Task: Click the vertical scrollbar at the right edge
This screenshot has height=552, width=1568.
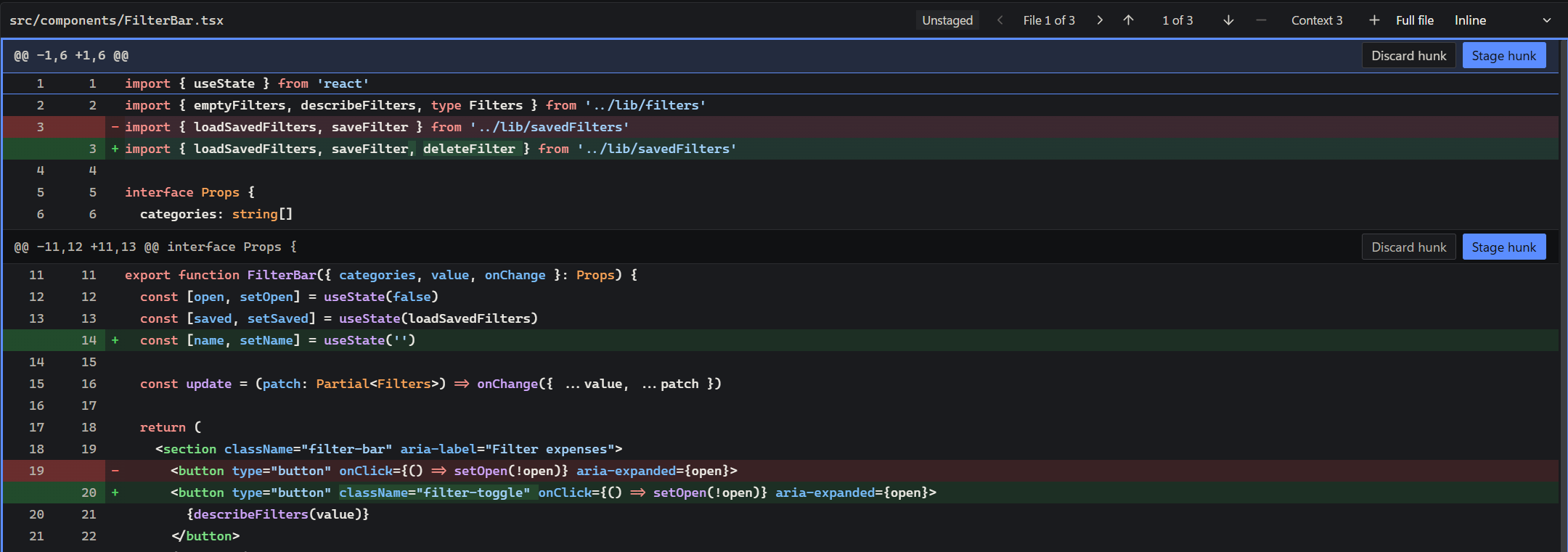Action: pyautogui.click(x=1563, y=295)
